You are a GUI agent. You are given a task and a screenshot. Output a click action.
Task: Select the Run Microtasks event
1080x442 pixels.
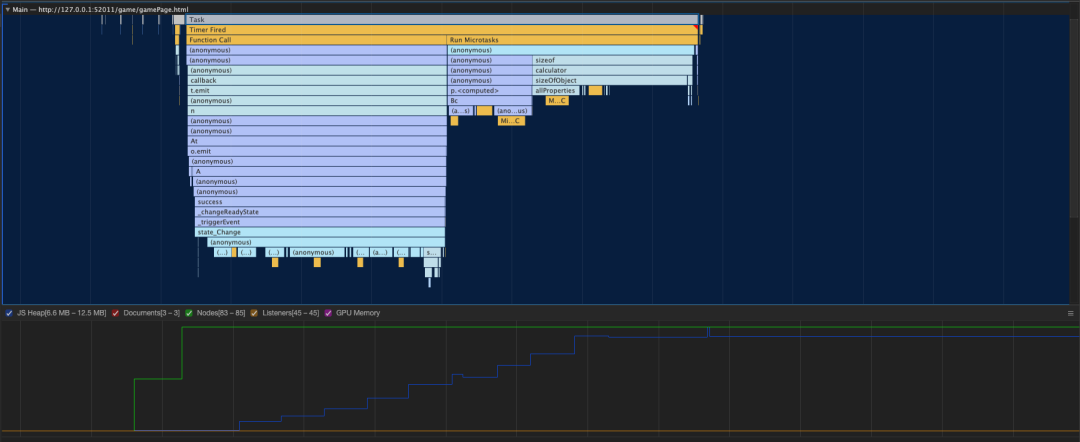[570, 40]
